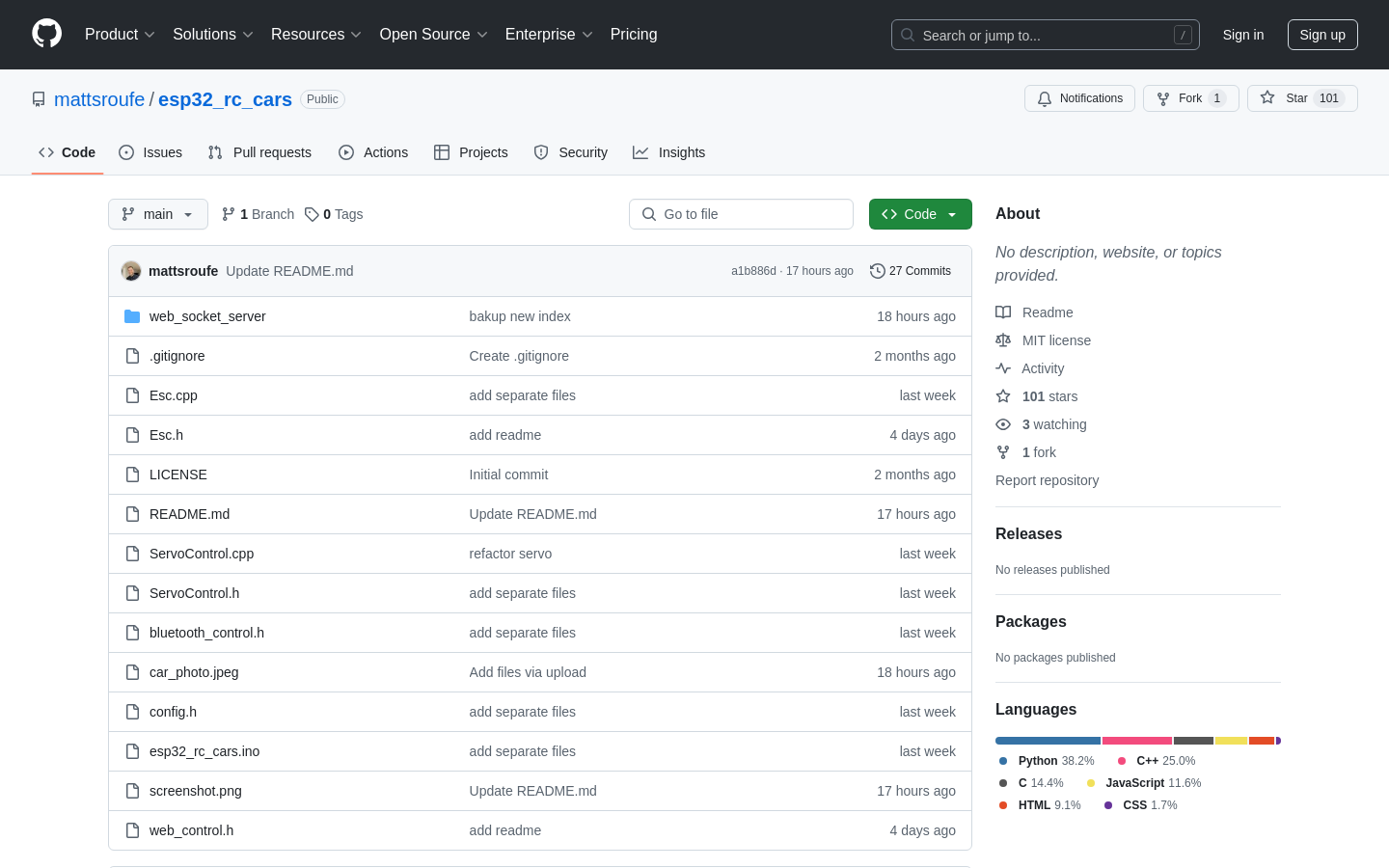This screenshot has width=1389, height=868.
Task: Click the Releases heading link
Action: (x=1028, y=533)
